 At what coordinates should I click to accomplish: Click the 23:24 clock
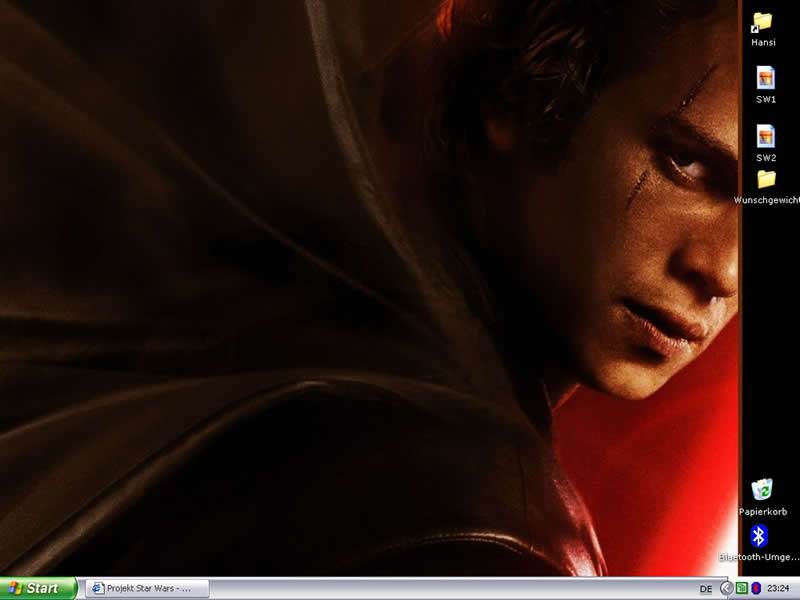[778, 588]
